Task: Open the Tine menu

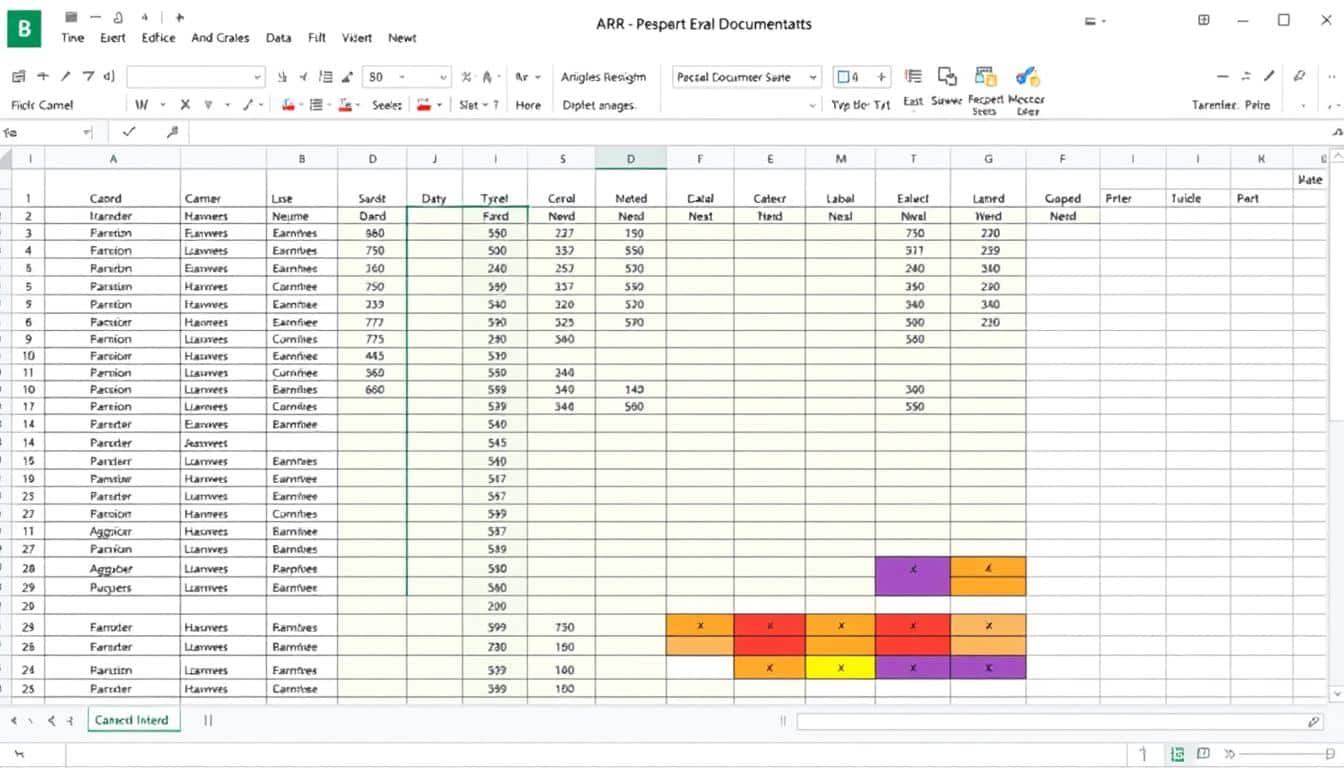Action: [73, 38]
